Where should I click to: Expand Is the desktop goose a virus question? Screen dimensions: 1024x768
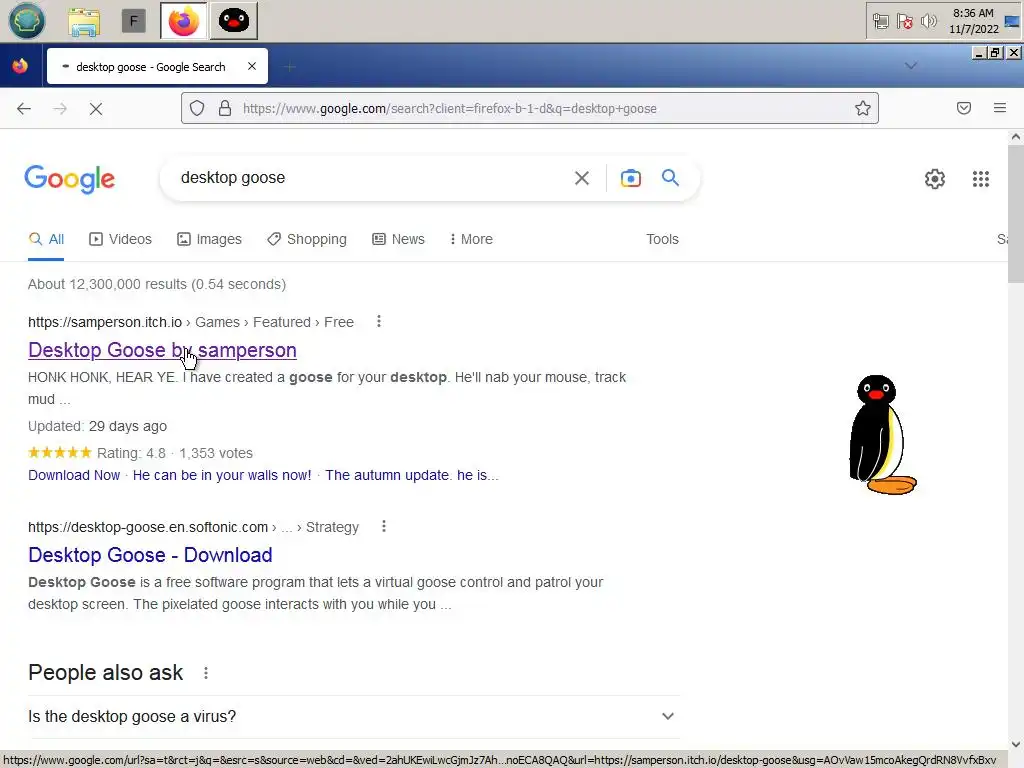pos(353,716)
